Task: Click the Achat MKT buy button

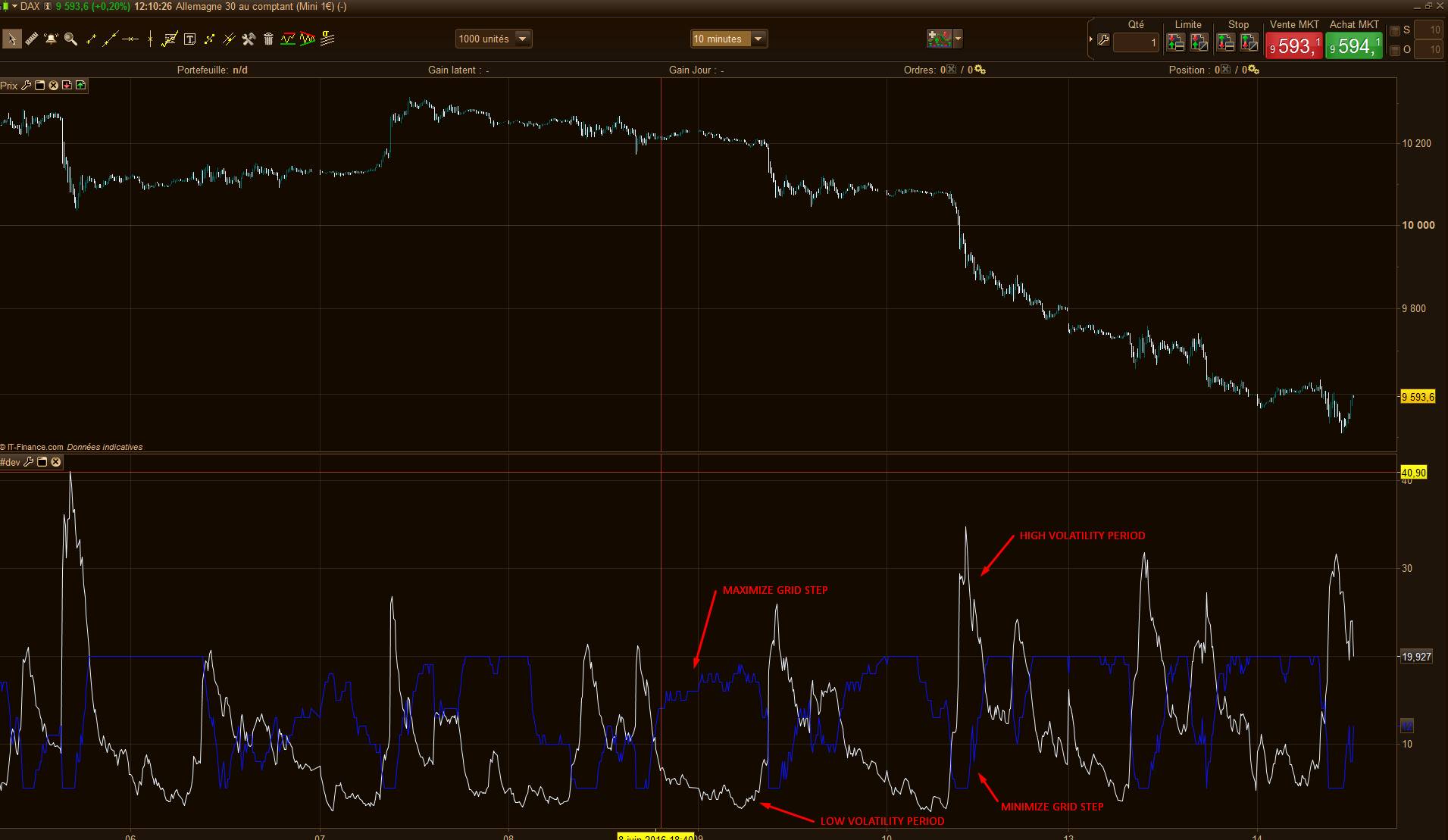Action: point(1354,46)
